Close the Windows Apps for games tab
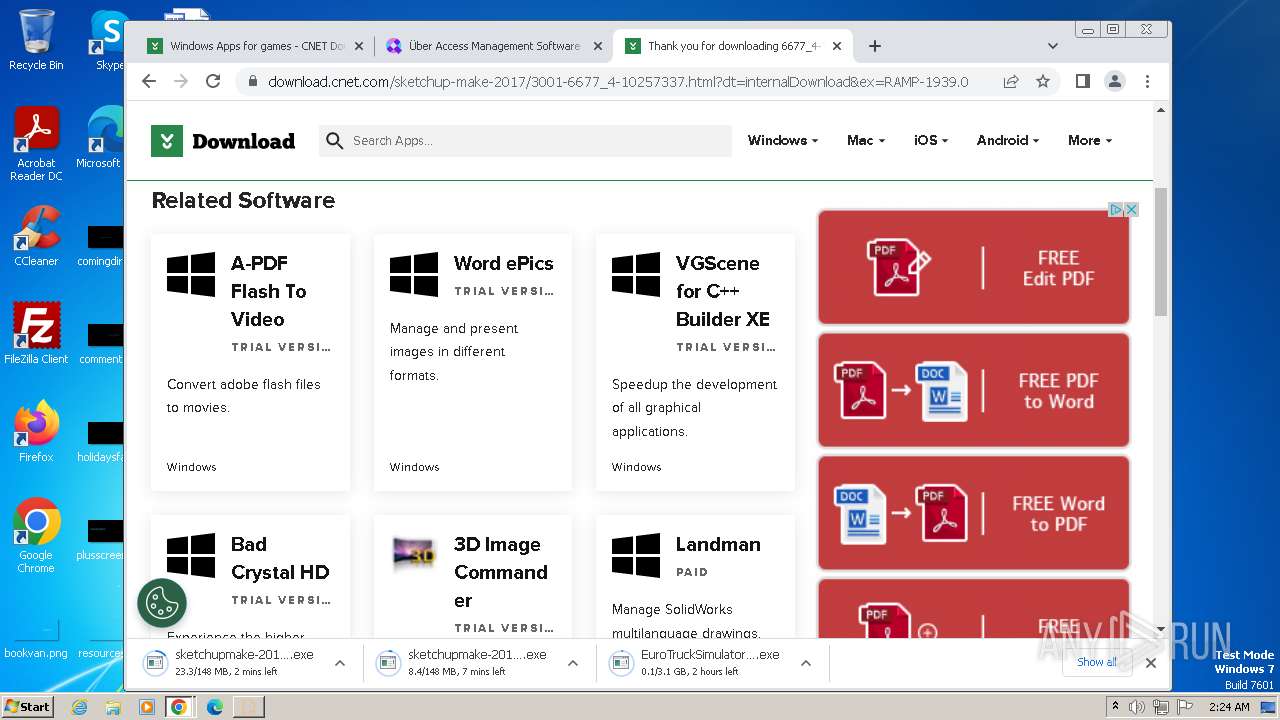 (x=359, y=46)
